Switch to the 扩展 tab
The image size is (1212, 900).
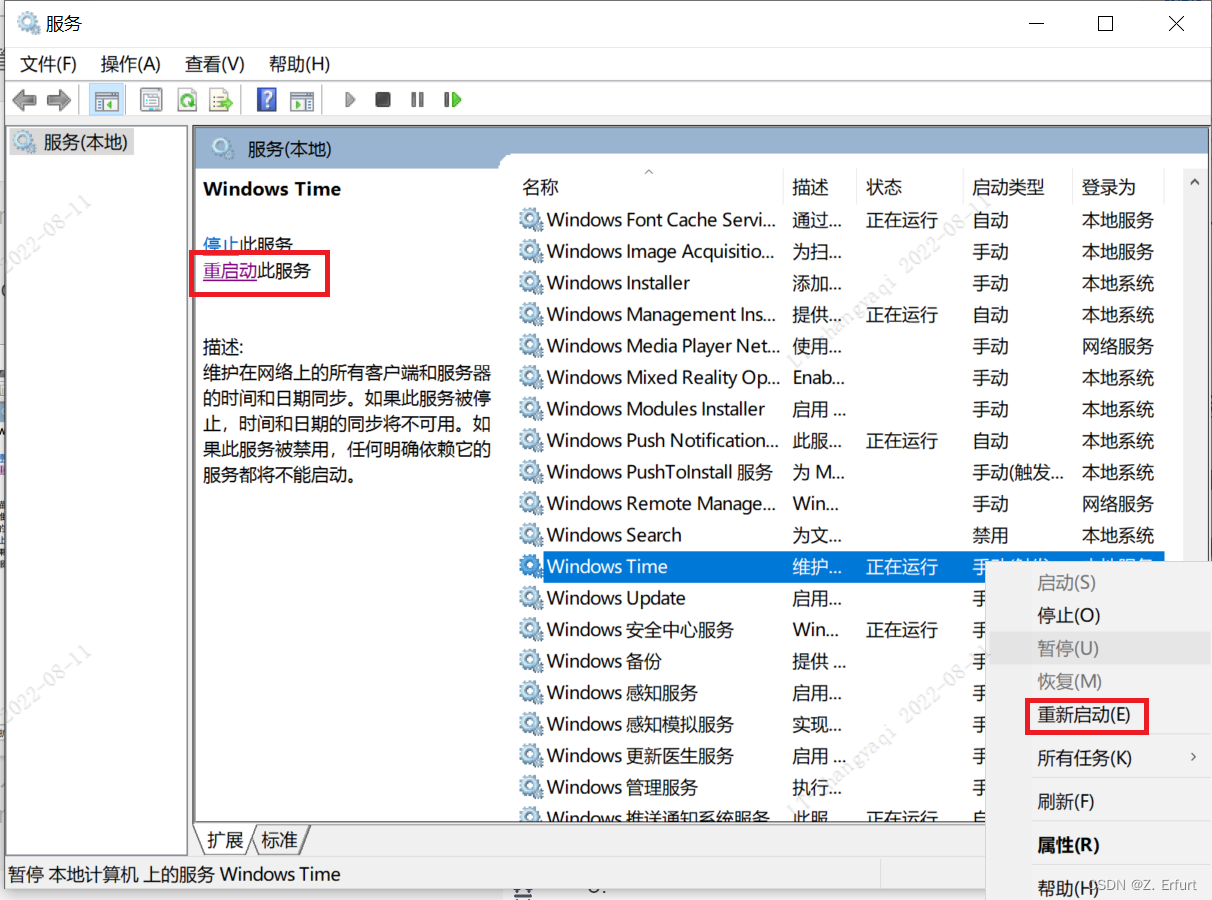pyautogui.click(x=225, y=840)
